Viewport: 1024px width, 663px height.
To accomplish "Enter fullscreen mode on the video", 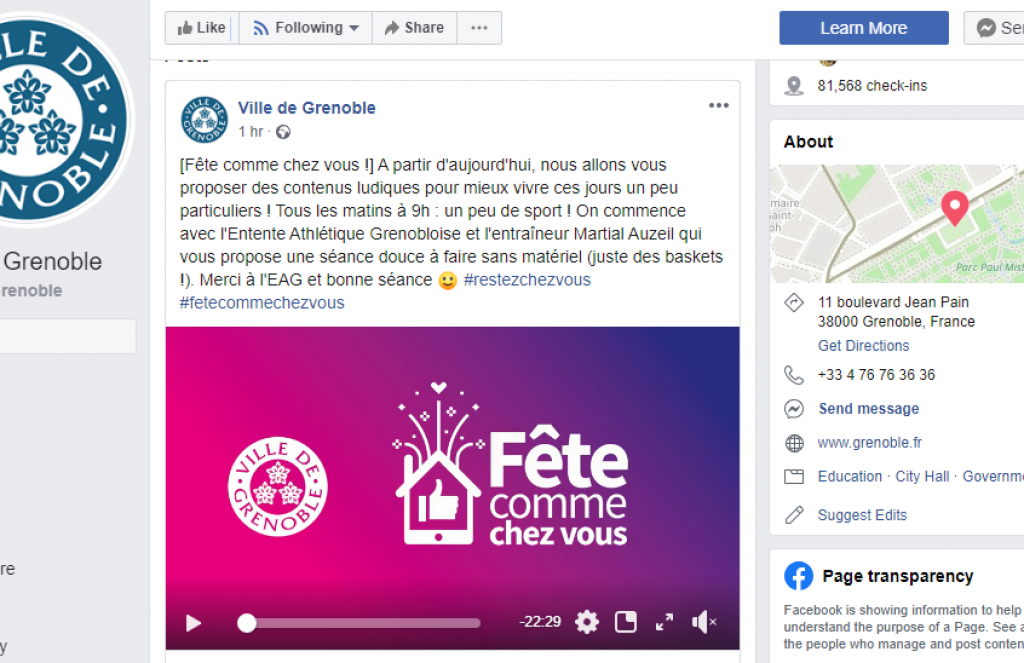I will point(664,622).
